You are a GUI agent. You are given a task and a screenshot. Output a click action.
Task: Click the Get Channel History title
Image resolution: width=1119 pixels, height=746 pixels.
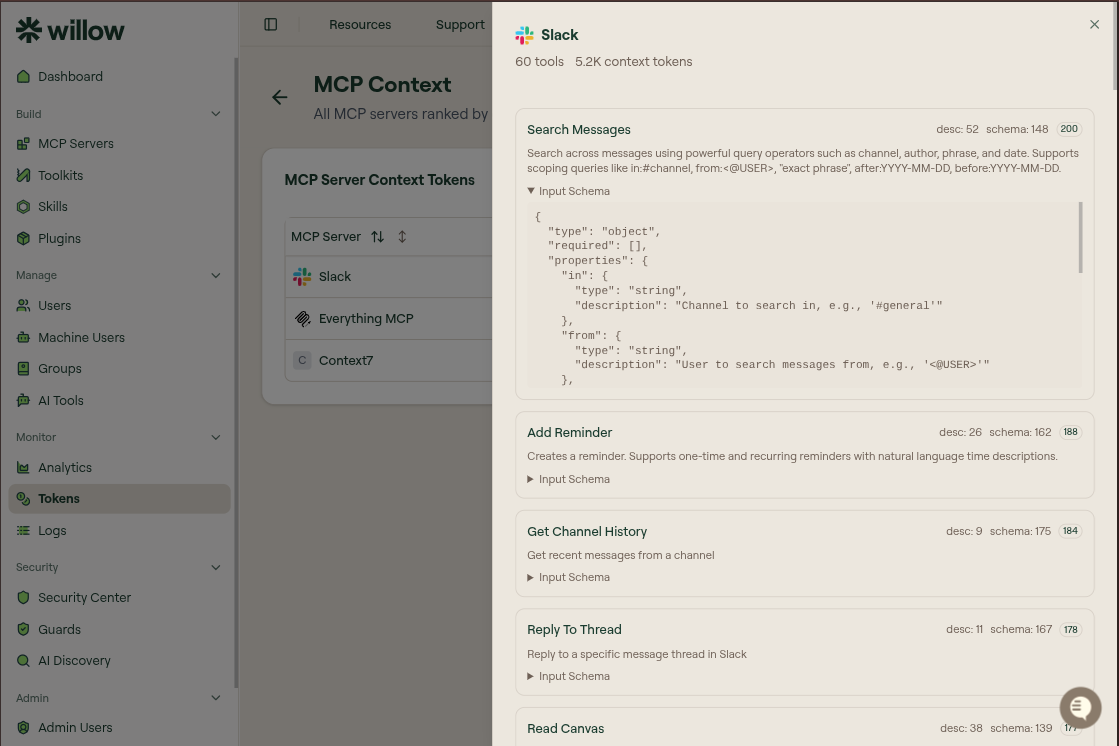587,531
